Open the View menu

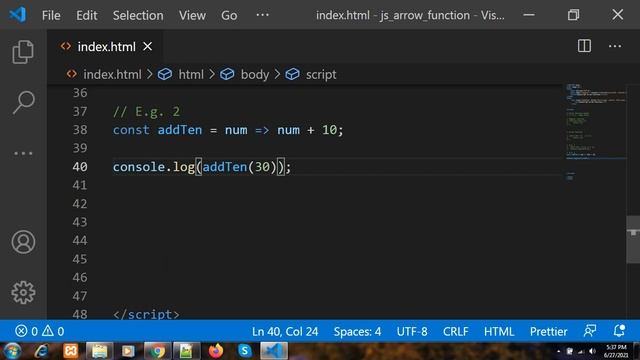[192, 16]
